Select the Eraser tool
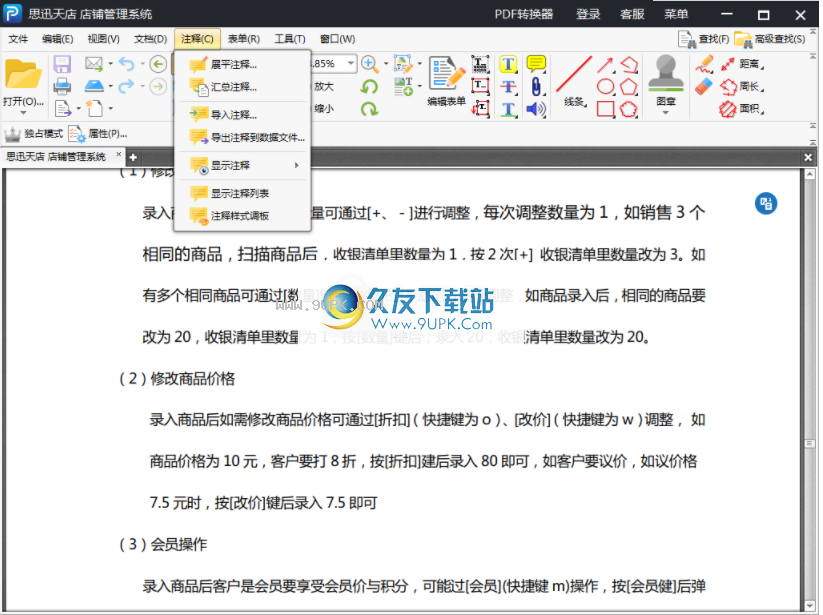The image size is (823, 615). click(x=704, y=86)
